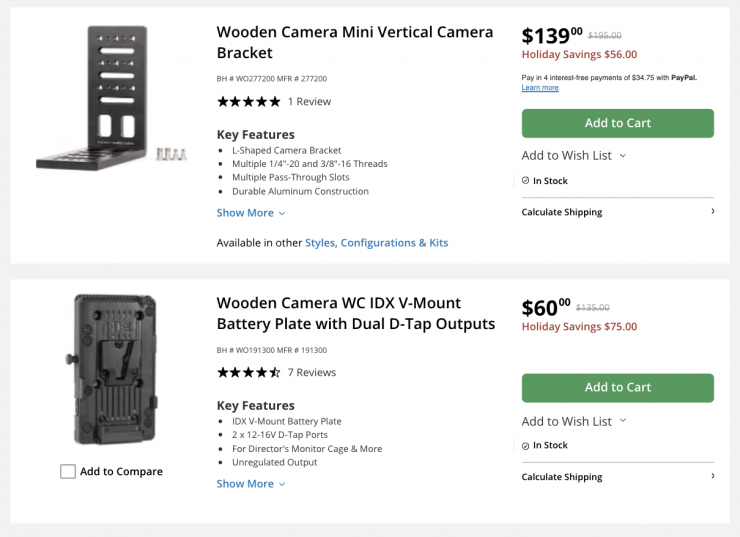Expand Calculate Shipping arrow for camera bracket
The width and height of the screenshot is (740, 537).
click(712, 212)
